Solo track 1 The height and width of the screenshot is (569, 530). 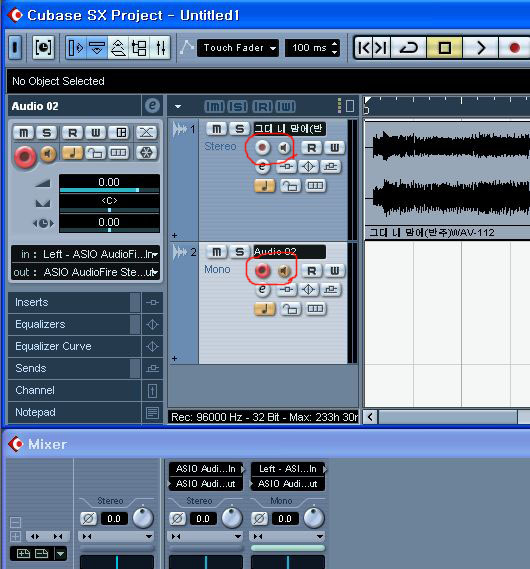pyautogui.click(x=239, y=128)
